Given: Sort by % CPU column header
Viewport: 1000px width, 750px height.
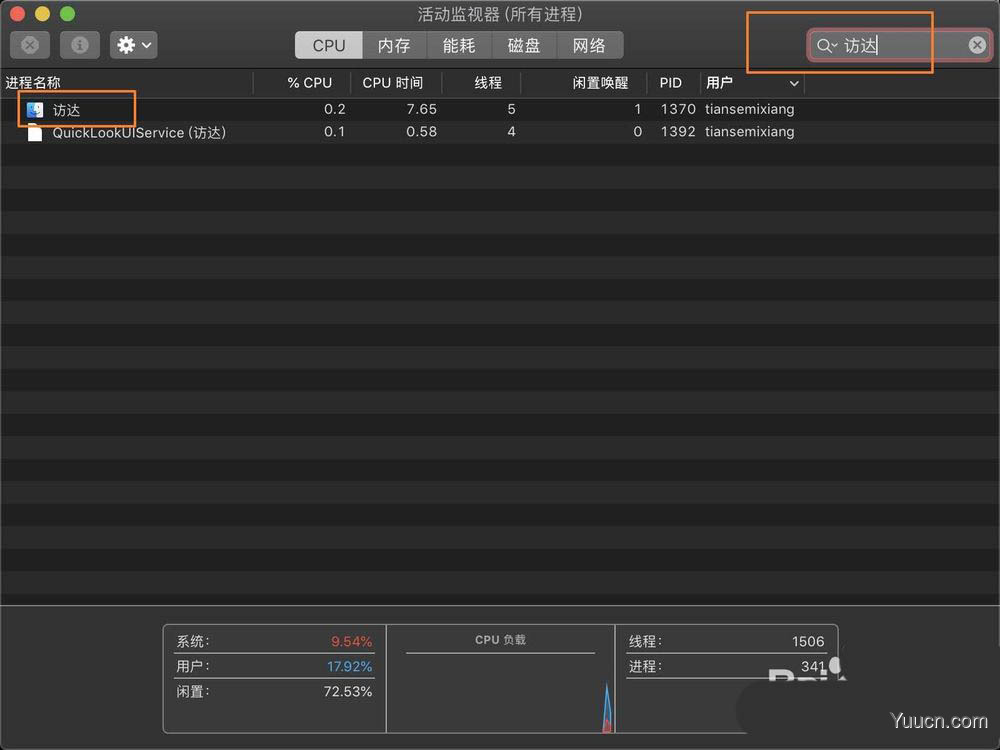Looking at the screenshot, I should pos(309,83).
